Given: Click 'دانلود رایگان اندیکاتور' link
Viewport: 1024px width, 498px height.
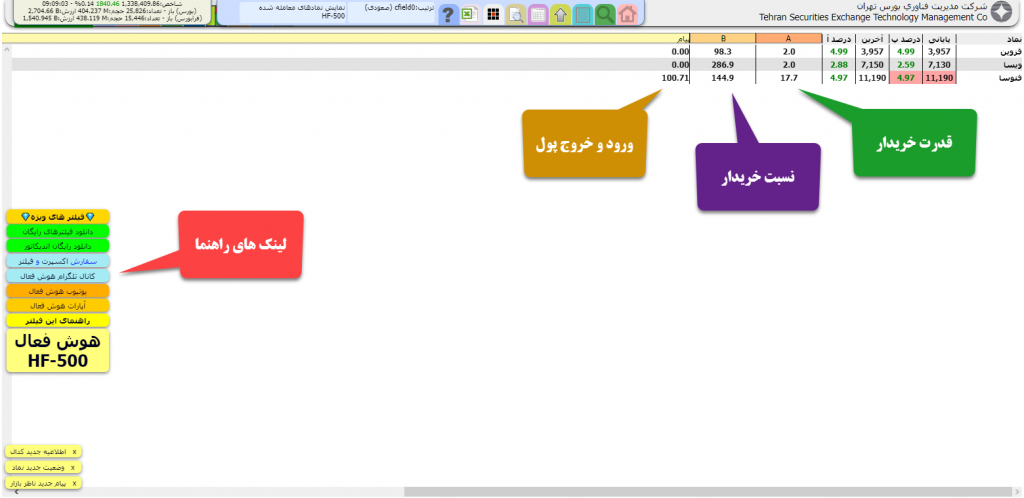Looking at the screenshot, I should [58, 246].
